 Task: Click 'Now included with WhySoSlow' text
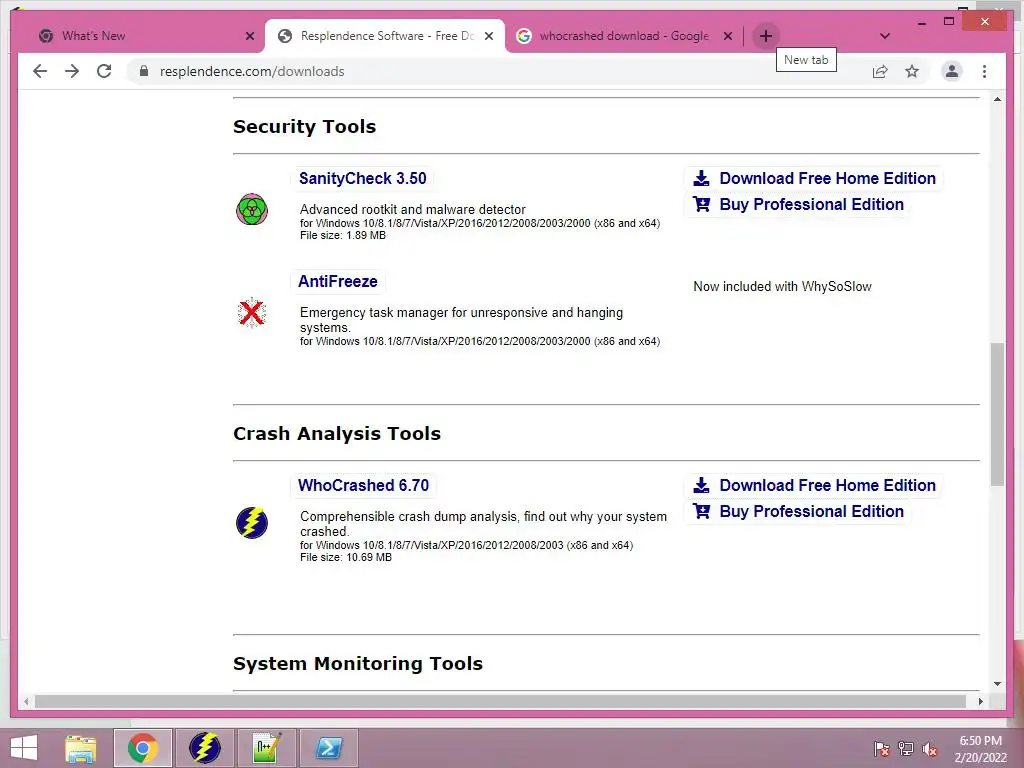782,287
